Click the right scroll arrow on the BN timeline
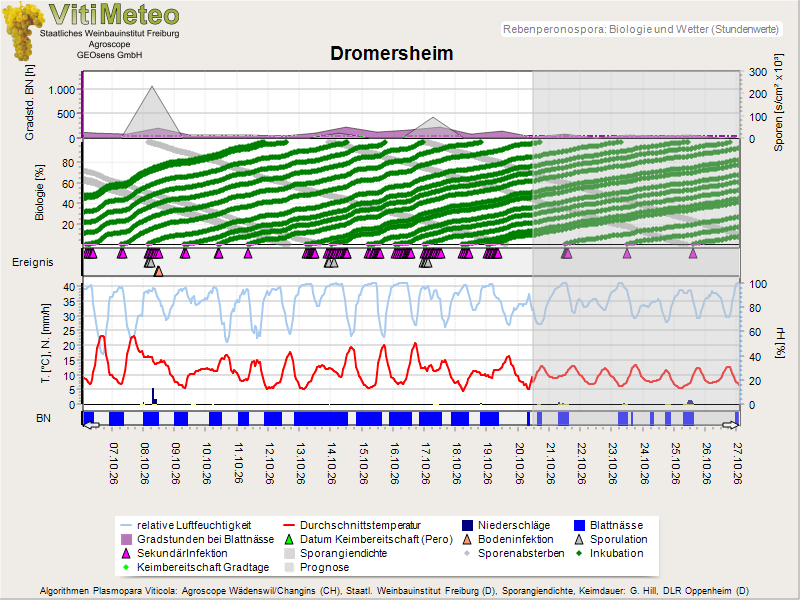Screen dimensions: 800x600 (730, 425)
